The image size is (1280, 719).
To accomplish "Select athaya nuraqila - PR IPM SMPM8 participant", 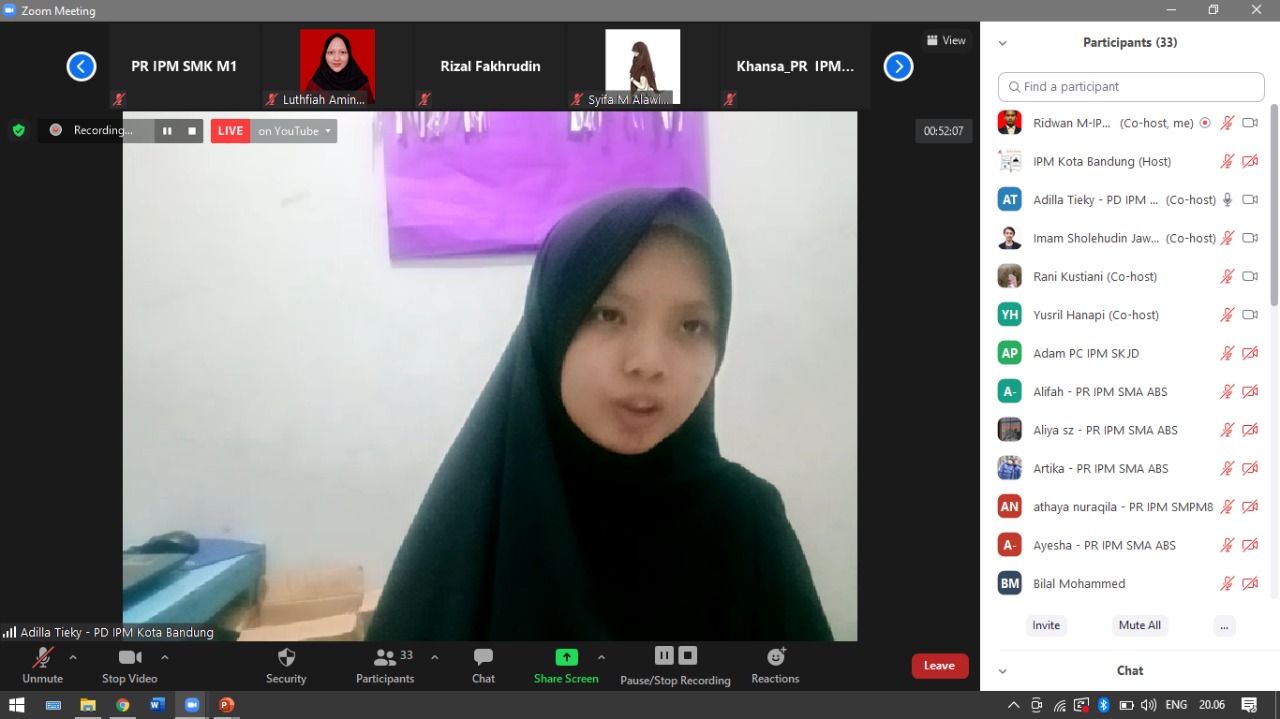I will click(1131, 507).
